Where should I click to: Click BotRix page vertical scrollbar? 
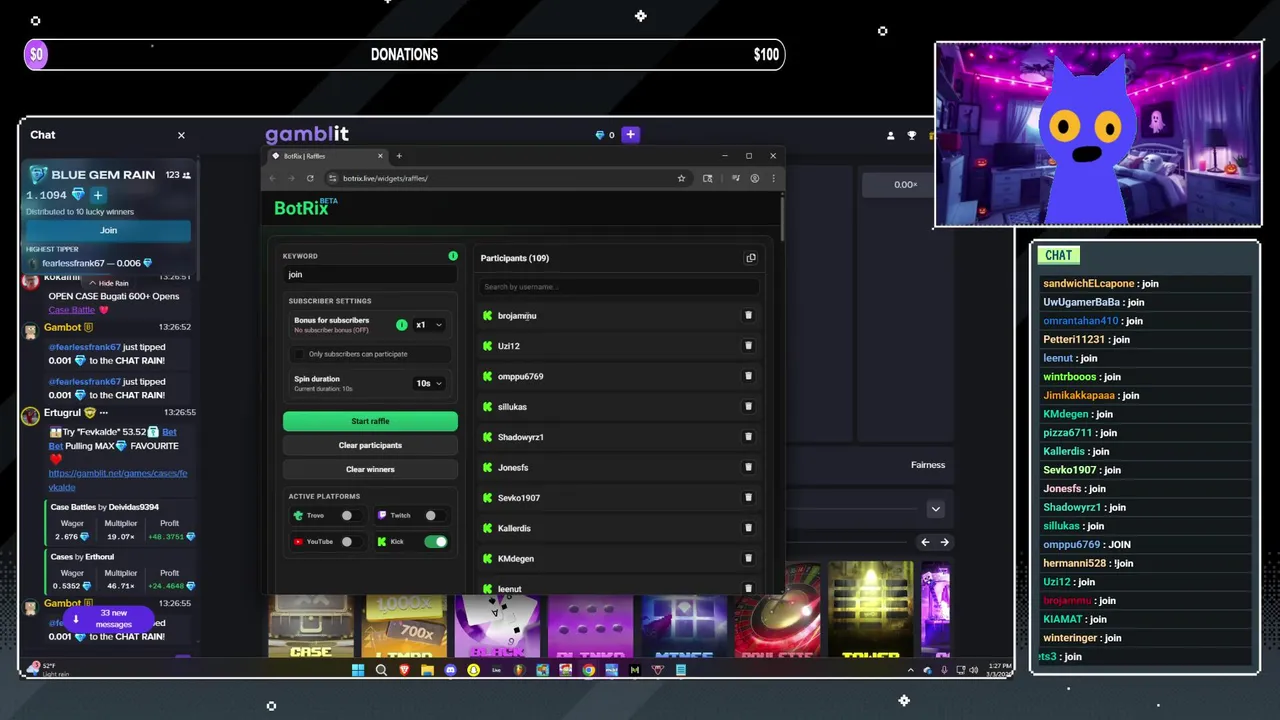click(x=781, y=219)
